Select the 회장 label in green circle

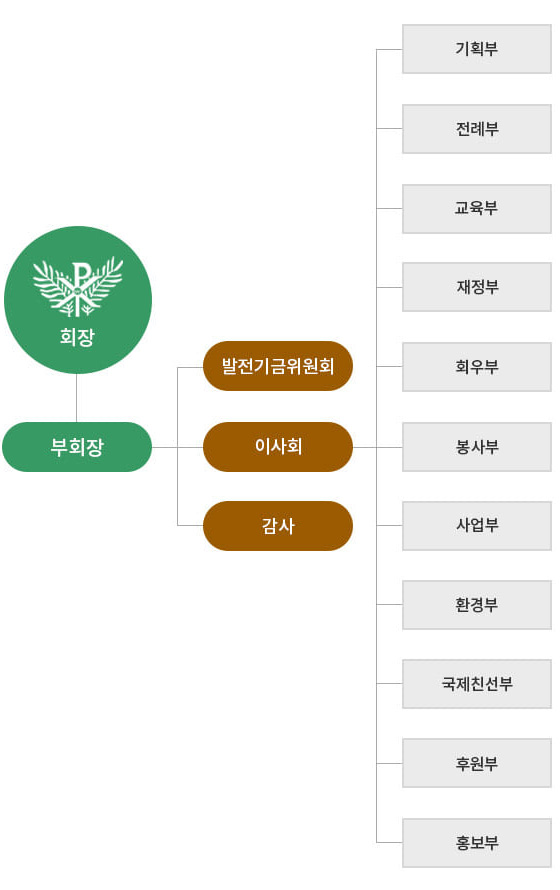tap(77, 337)
